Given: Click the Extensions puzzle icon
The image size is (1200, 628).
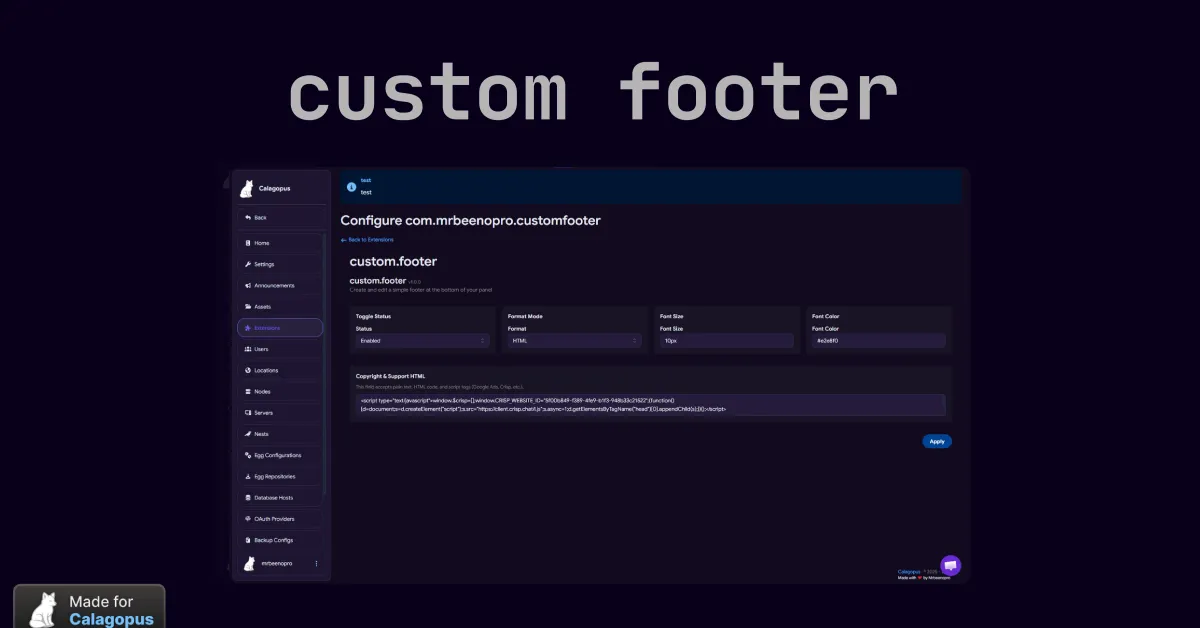Looking at the screenshot, I should (x=247, y=328).
